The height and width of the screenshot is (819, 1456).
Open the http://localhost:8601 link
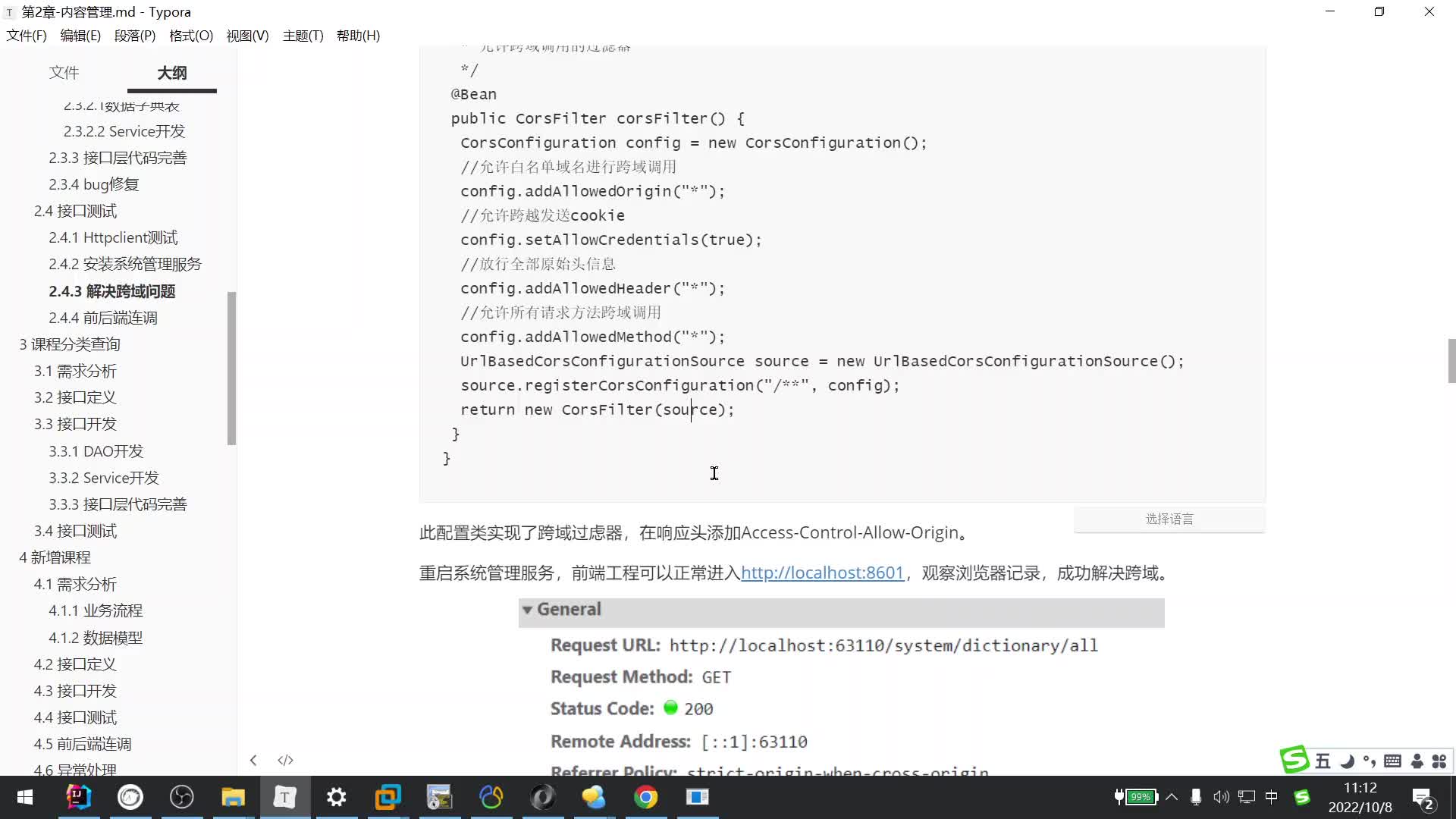(x=822, y=573)
